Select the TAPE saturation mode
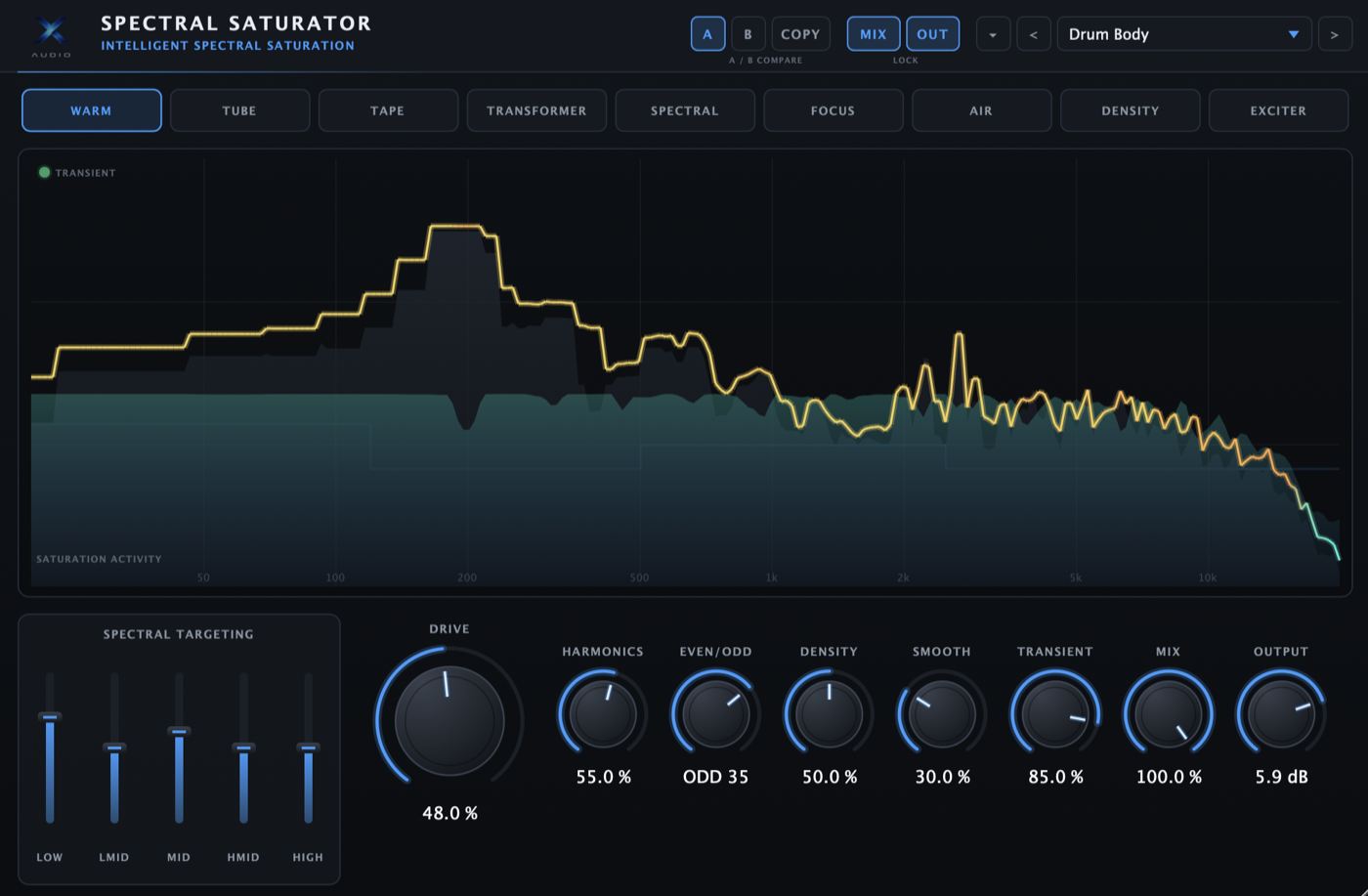Screen dimensions: 1368x896 tap(388, 110)
